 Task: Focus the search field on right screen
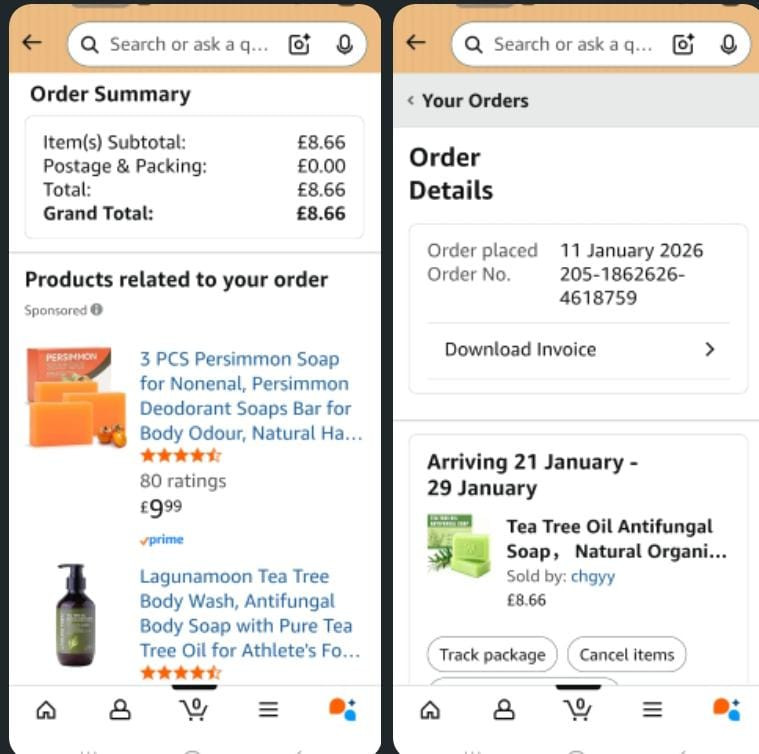tap(571, 45)
